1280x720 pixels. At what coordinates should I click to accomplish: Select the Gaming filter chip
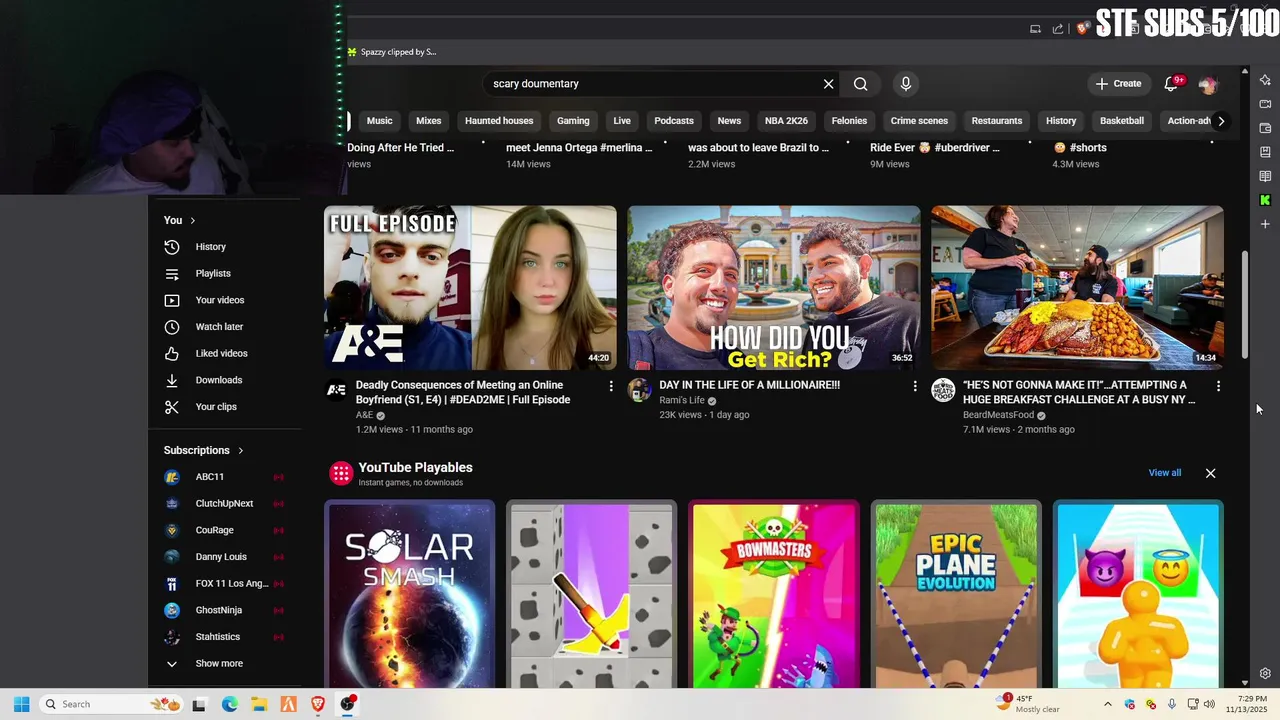click(573, 121)
